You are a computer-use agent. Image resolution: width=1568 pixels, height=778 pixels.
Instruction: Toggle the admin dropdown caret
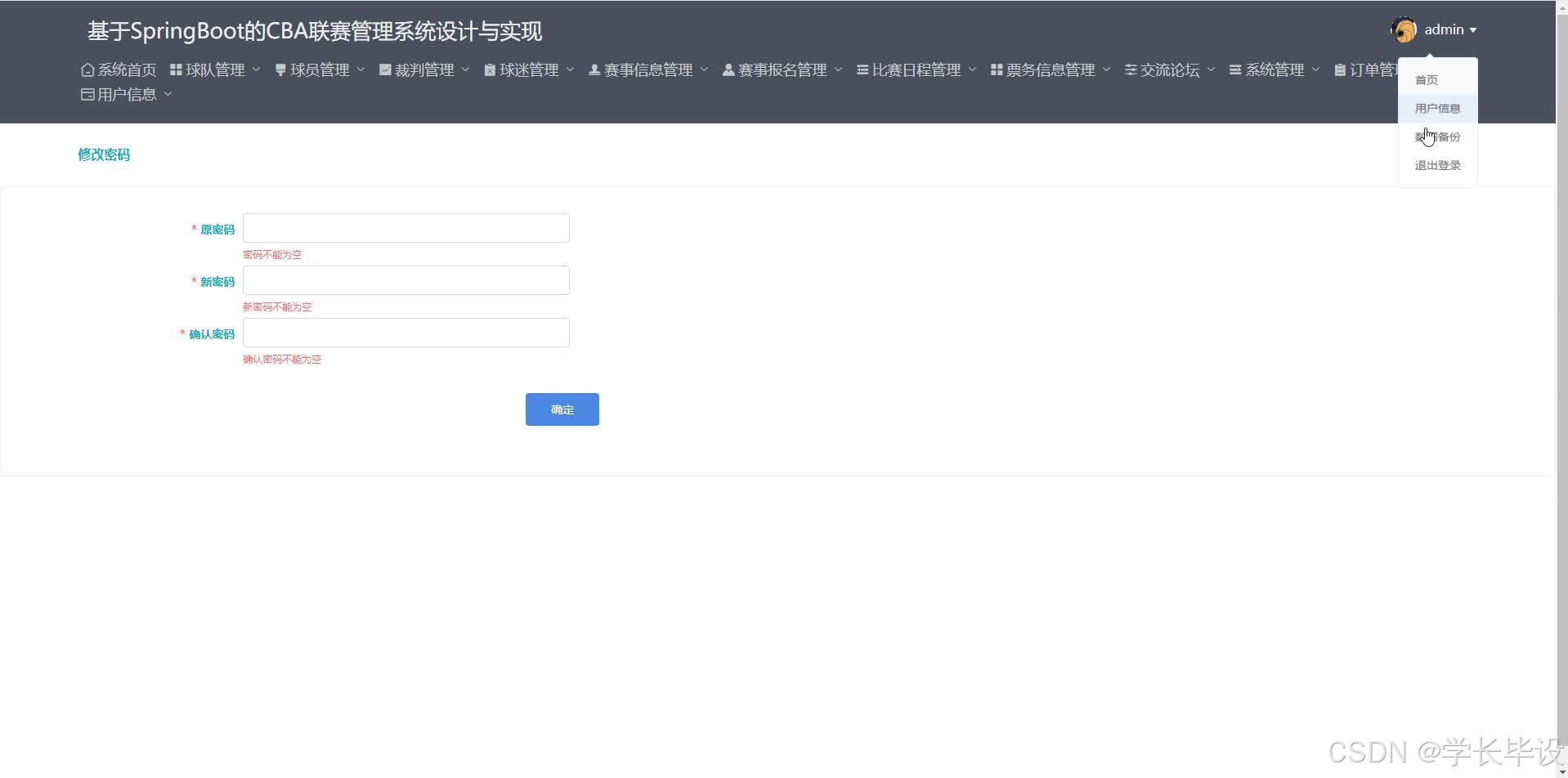click(x=1473, y=30)
